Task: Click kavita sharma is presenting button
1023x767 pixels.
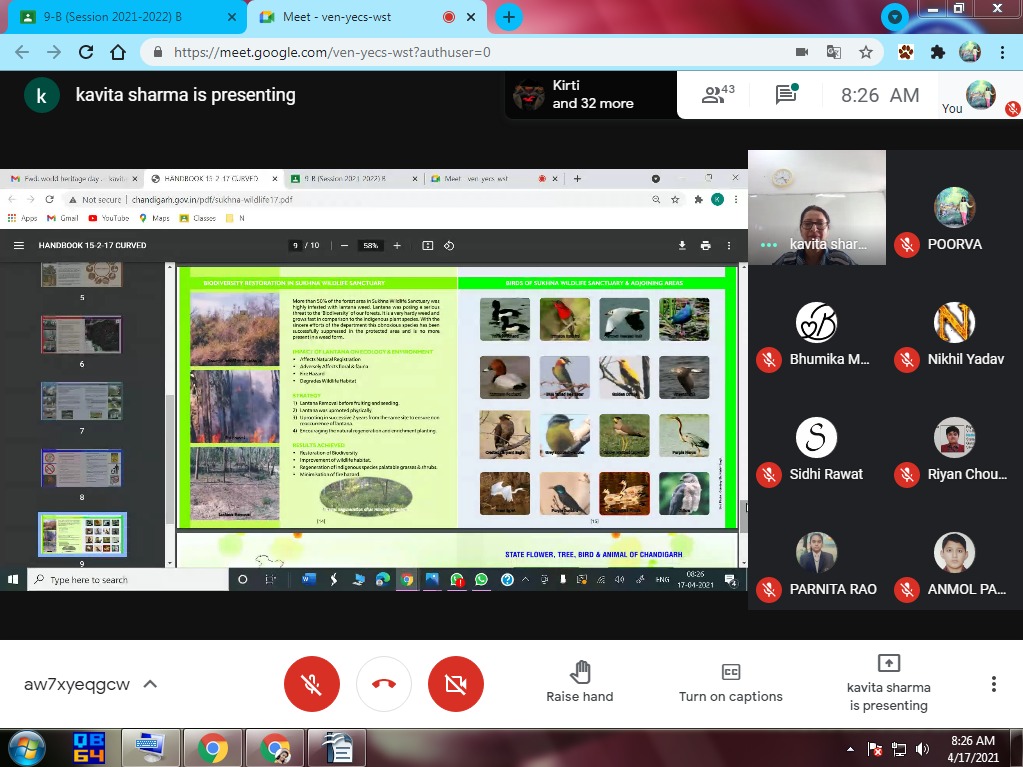Action: point(888,683)
